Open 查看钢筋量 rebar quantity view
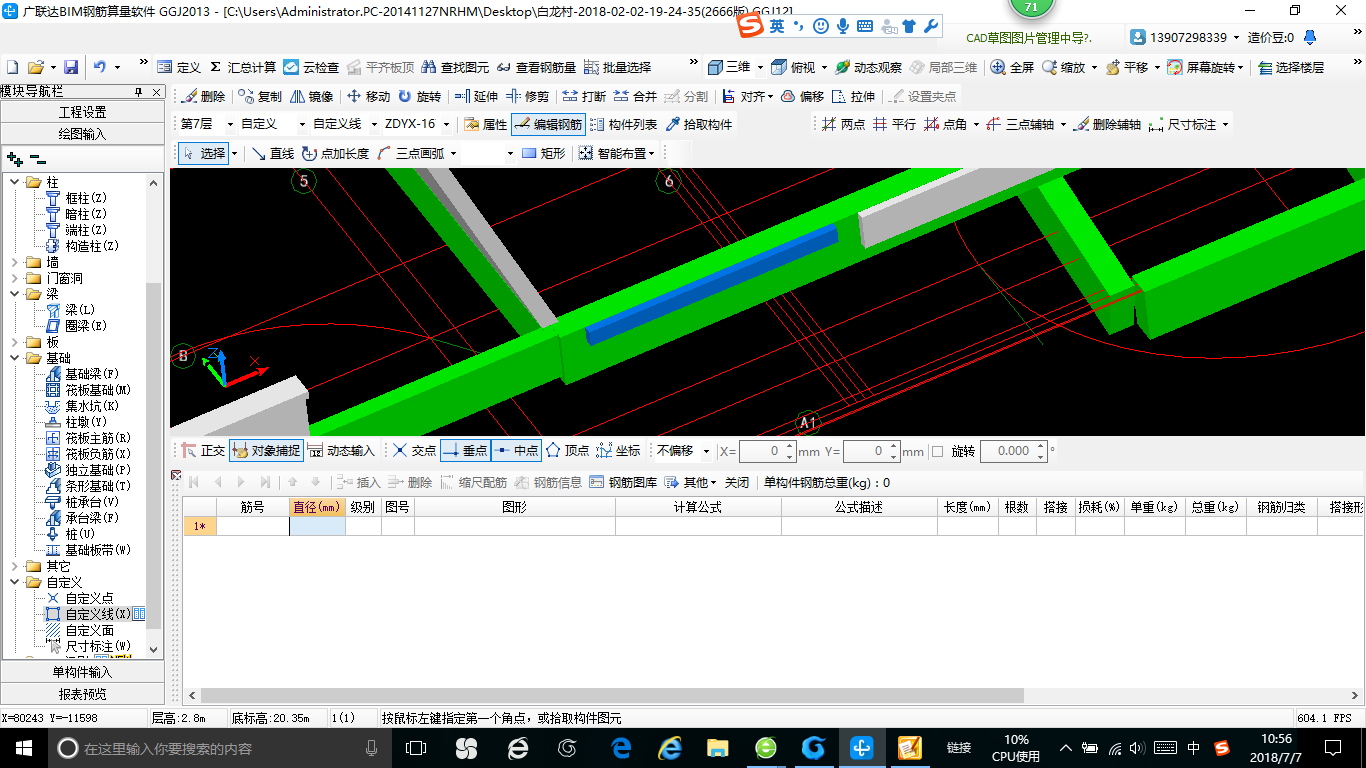 (x=536, y=67)
